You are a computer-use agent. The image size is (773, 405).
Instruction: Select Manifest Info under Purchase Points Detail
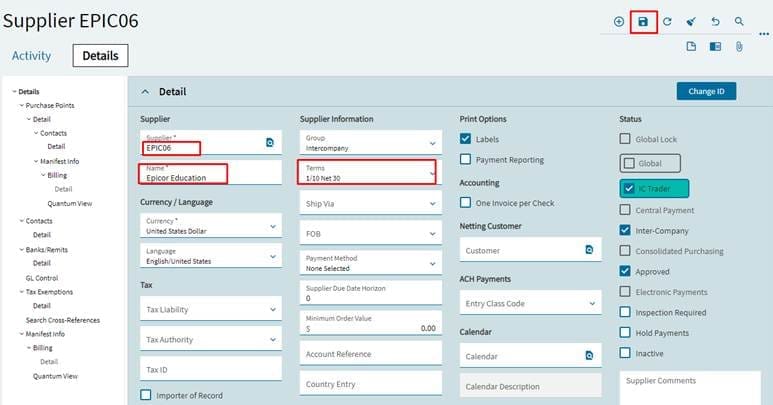(60, 161)
